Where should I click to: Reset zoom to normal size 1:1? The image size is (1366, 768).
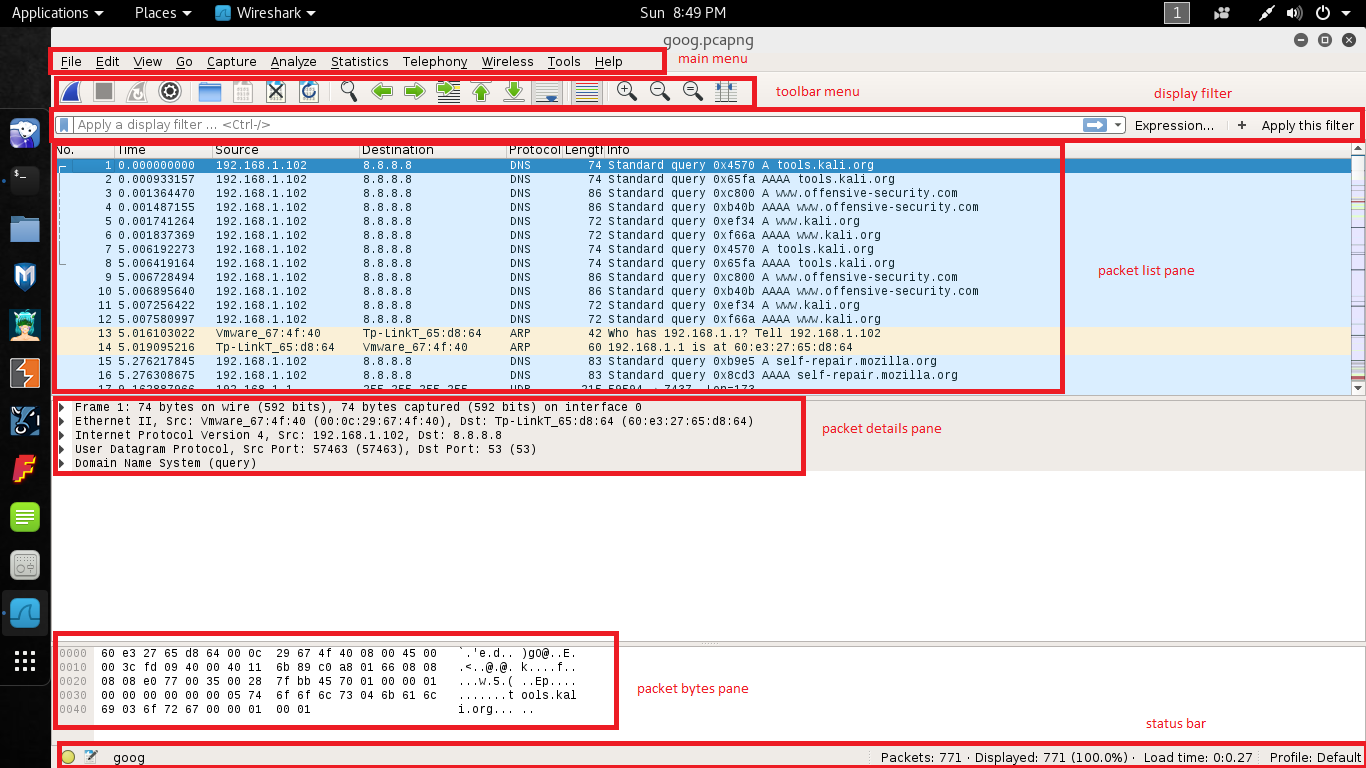point(691,91)
